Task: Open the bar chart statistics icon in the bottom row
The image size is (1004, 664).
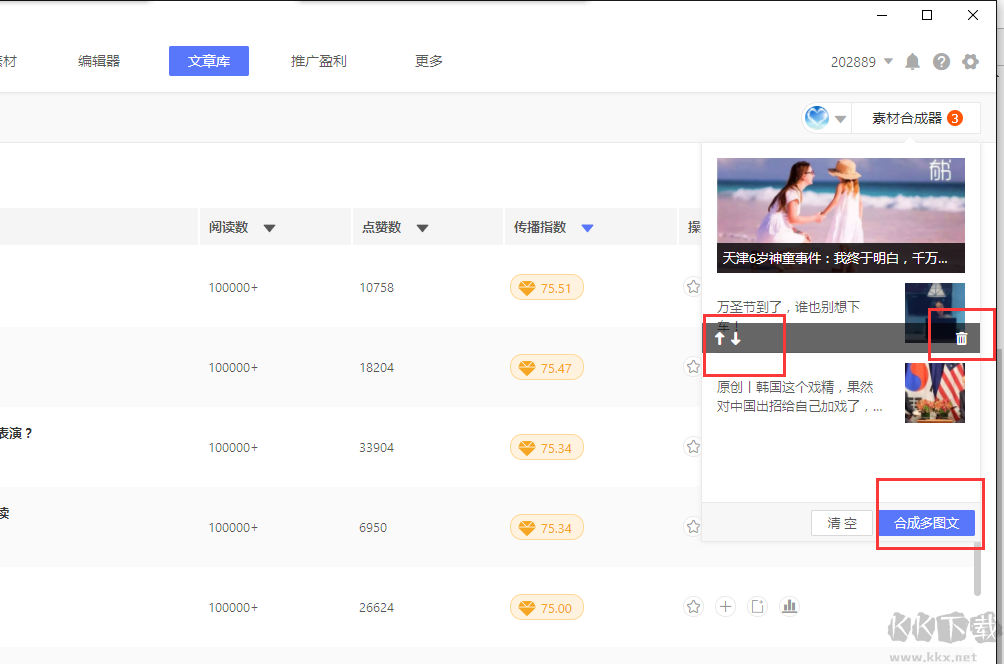Action: [x=790, y=607]
